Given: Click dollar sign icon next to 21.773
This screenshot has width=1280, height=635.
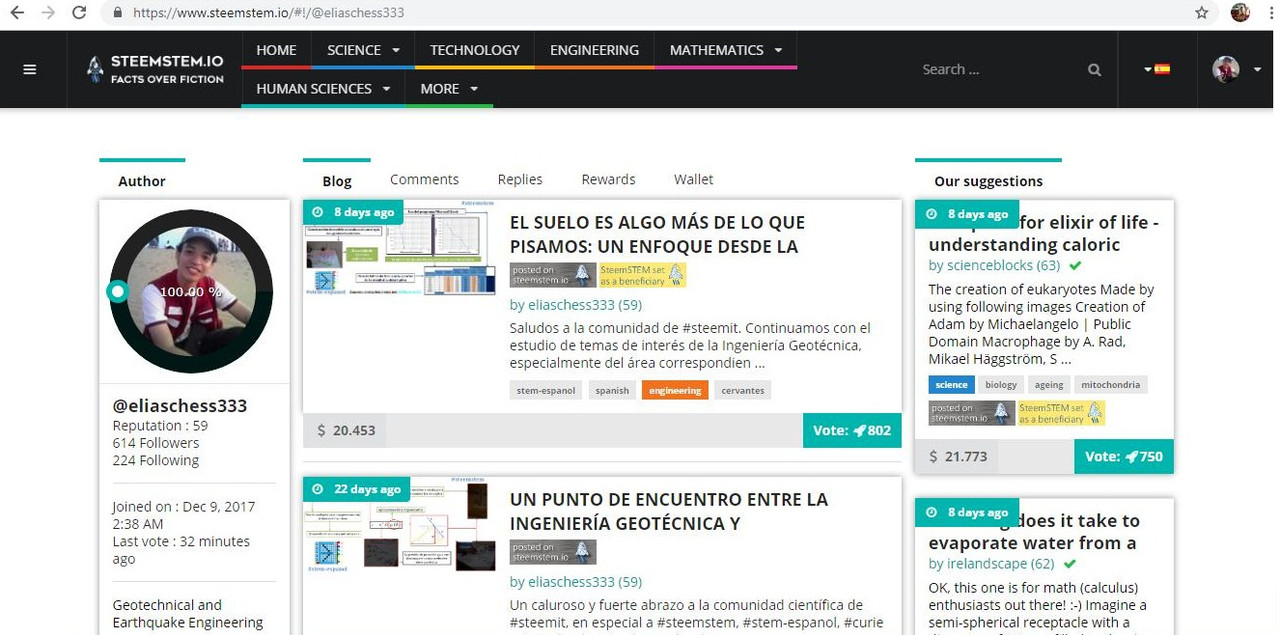Looking at the screenshot, I should (x=933, y=456).
